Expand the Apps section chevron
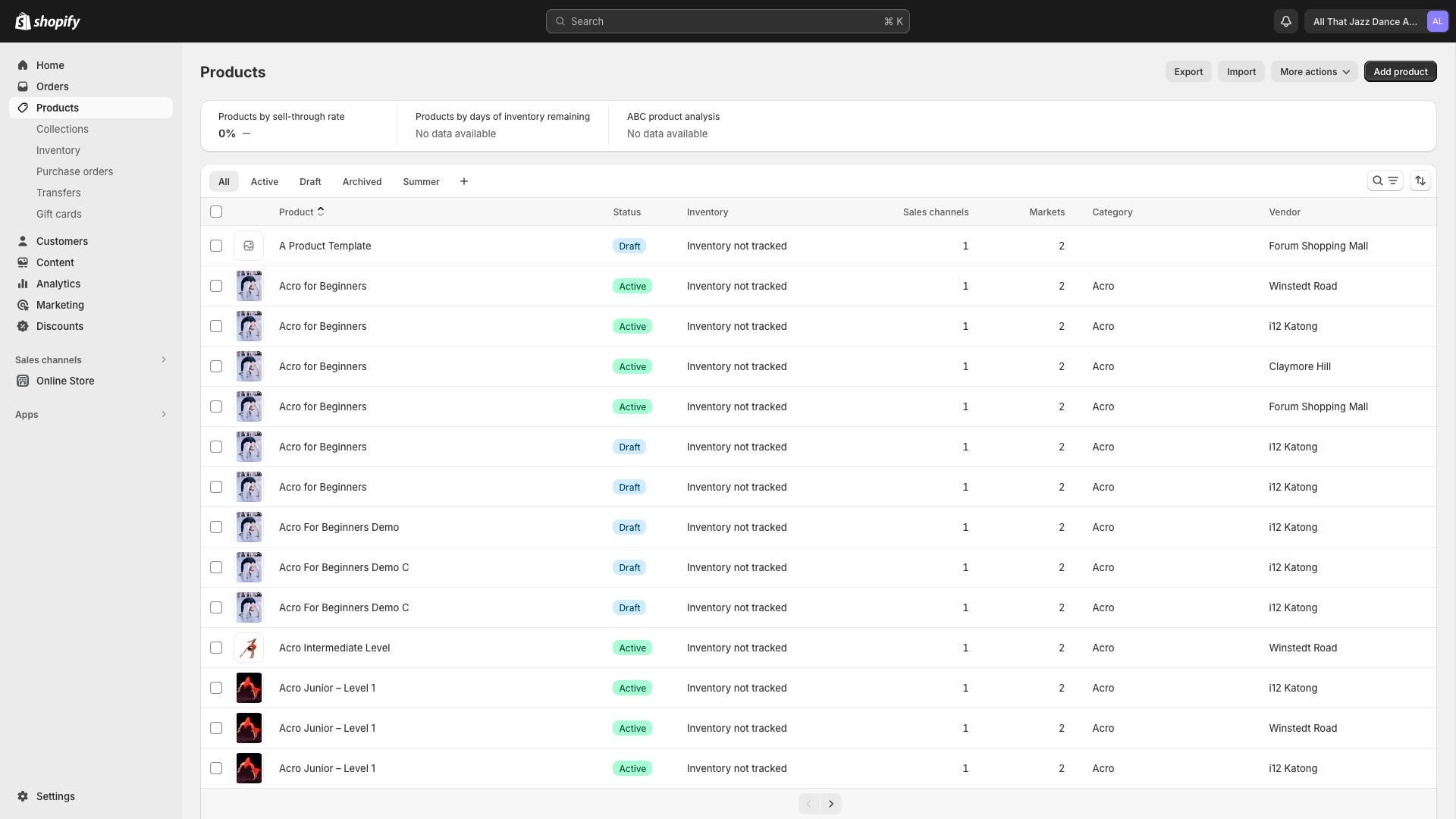Screen dimensions: 1456x819 click(164, 414)
